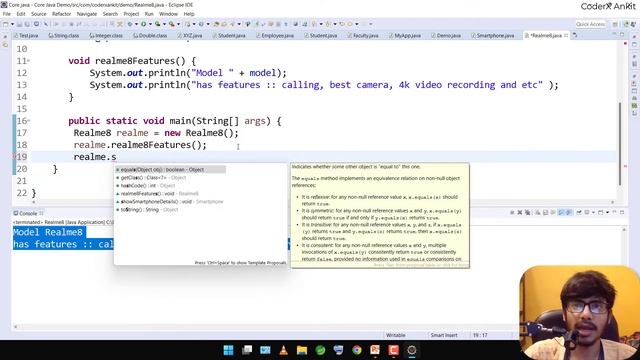Open VLC media player from taskbar
This screenshot has width=640, height=360.
(x=283, y=350)
